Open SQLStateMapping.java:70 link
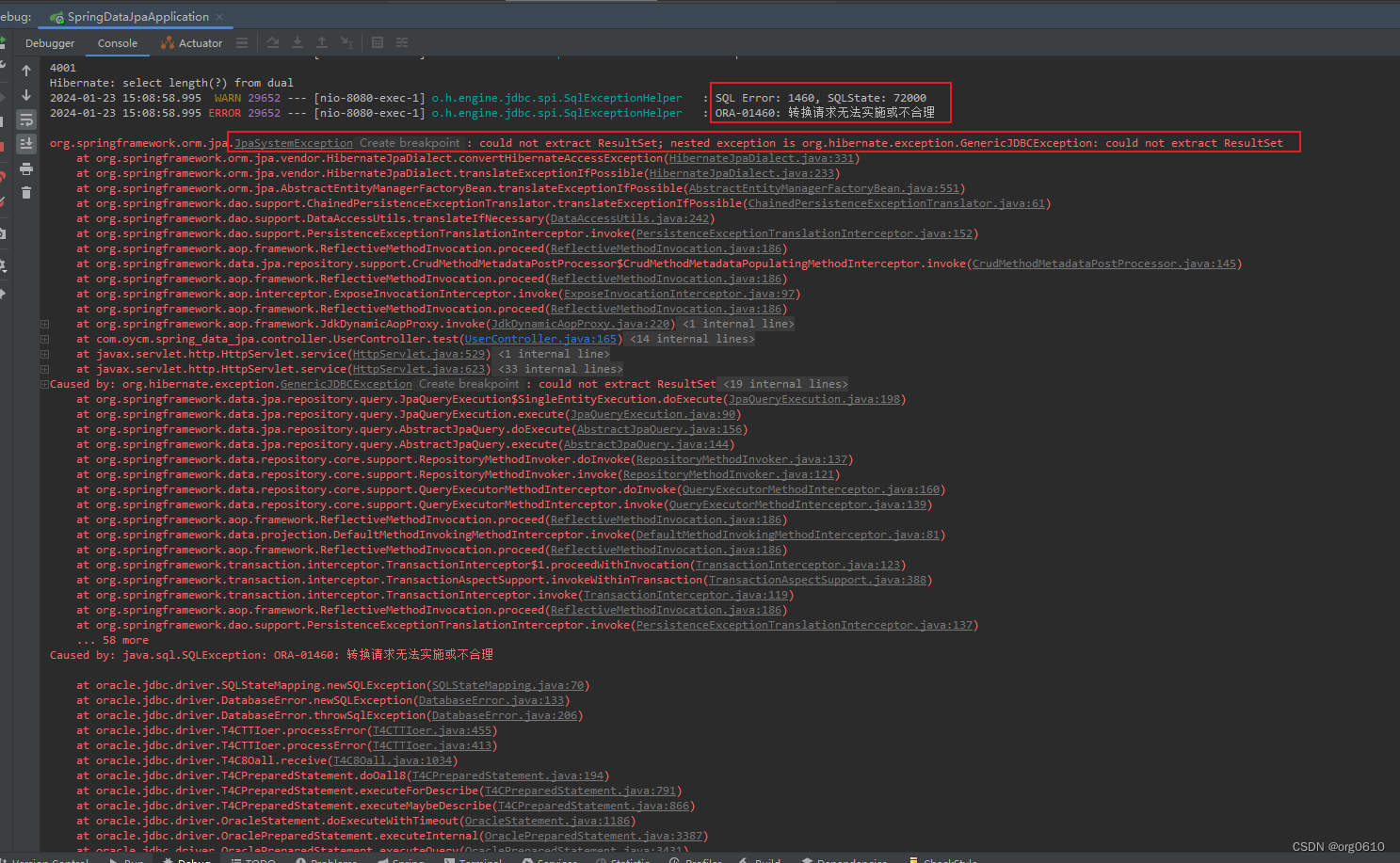 coord(507,685)
